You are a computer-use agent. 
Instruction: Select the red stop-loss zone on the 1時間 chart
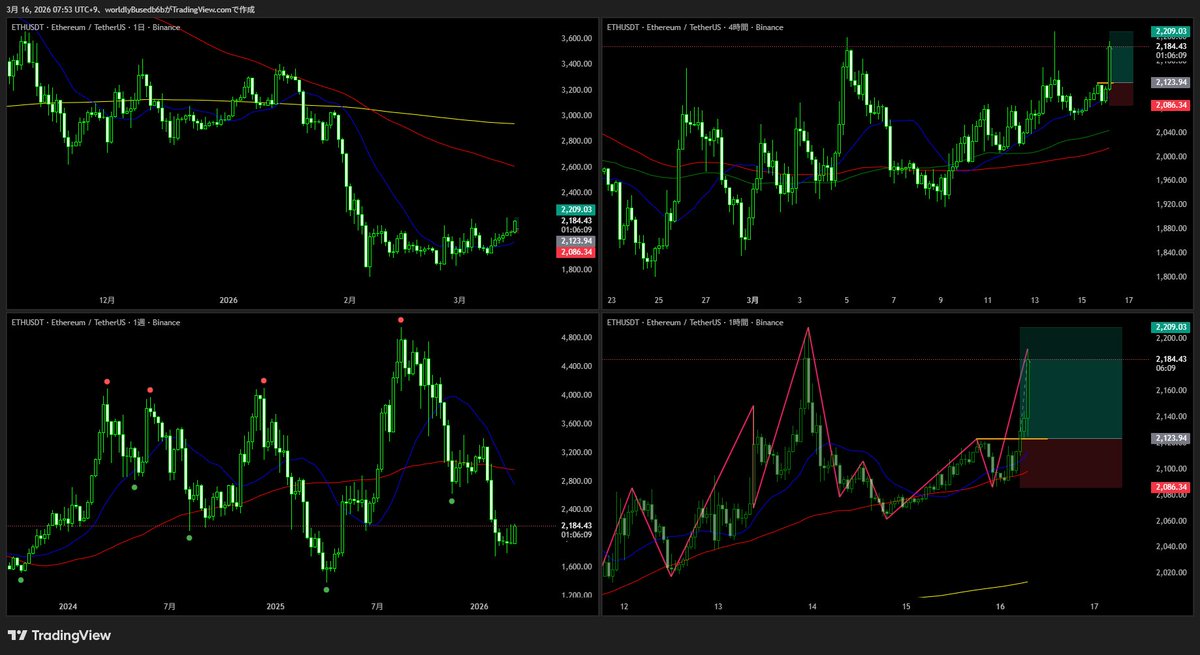(x=1070, y=463)
